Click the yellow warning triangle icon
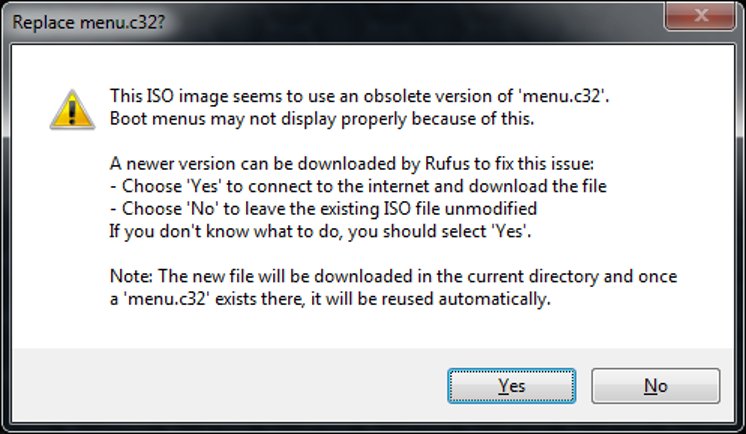 72,110
